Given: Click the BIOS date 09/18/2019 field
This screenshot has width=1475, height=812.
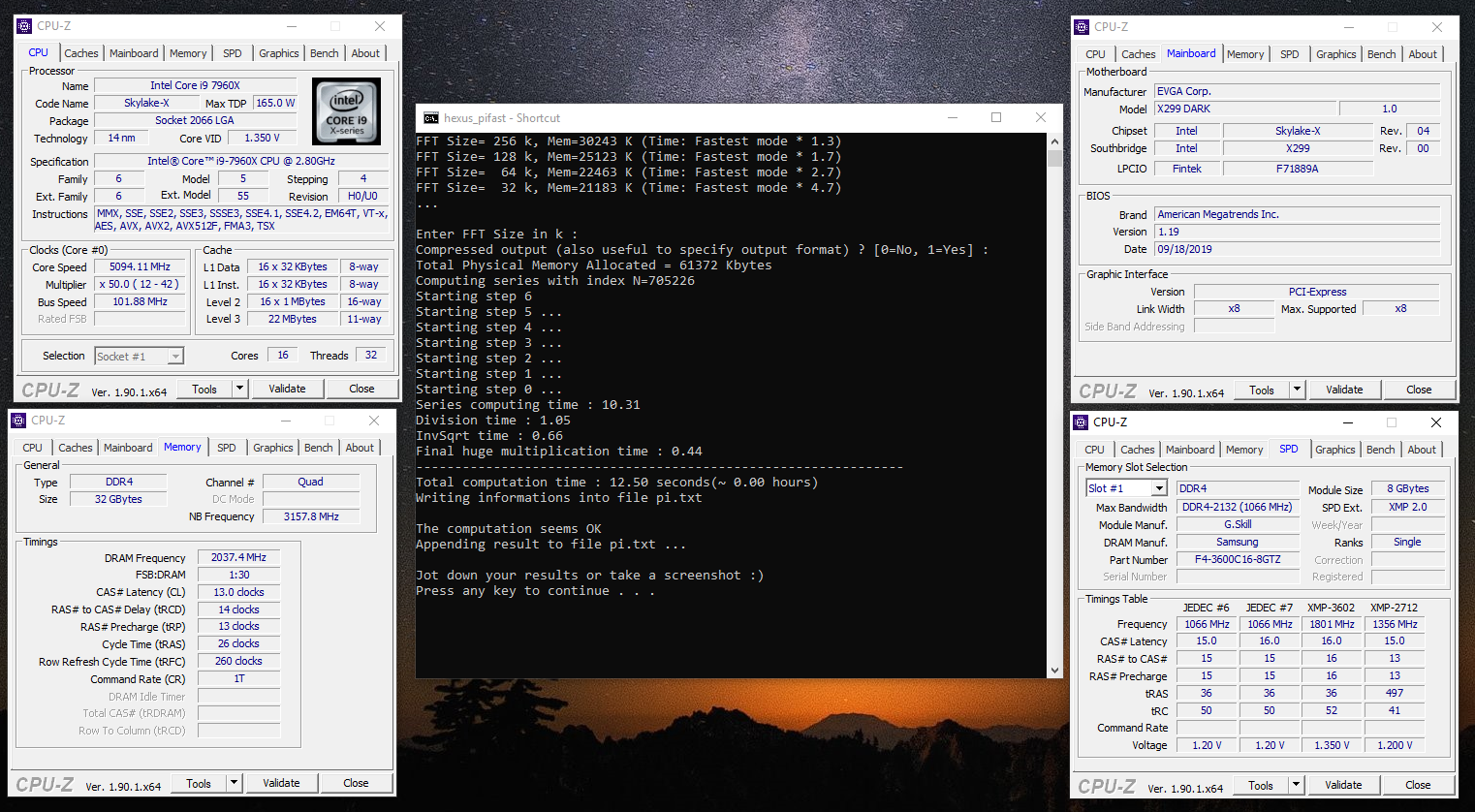Looking at the screenshot, I should [1297, 249].
